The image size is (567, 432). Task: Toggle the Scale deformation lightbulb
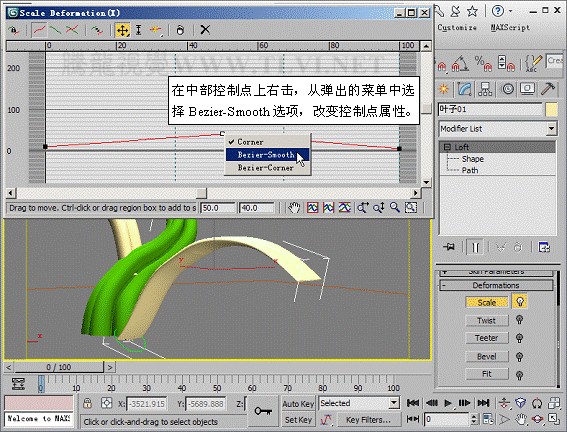[x=520, y=301]
